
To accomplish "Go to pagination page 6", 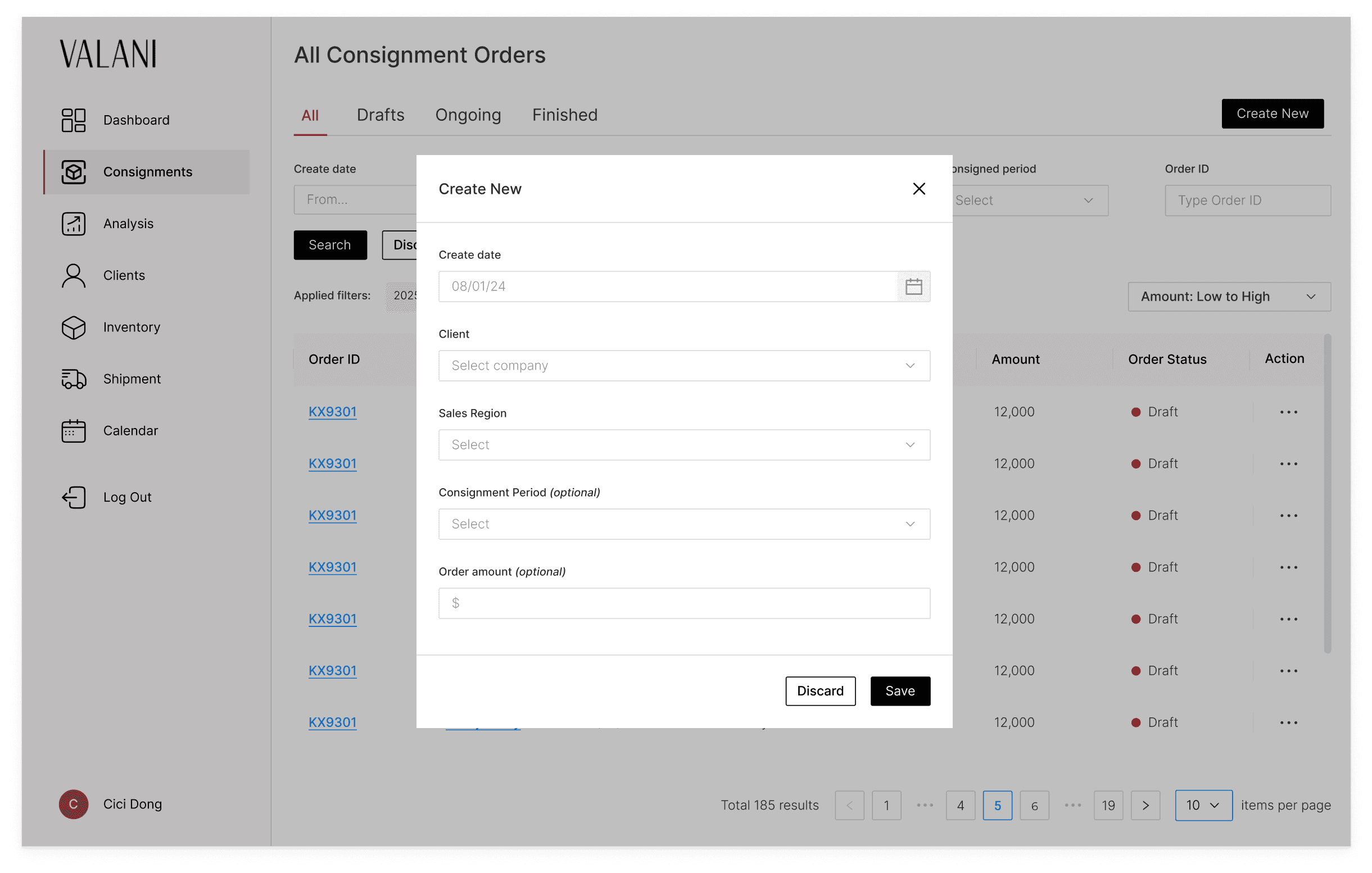I will pyautogui.click(x=1034, y=805).
